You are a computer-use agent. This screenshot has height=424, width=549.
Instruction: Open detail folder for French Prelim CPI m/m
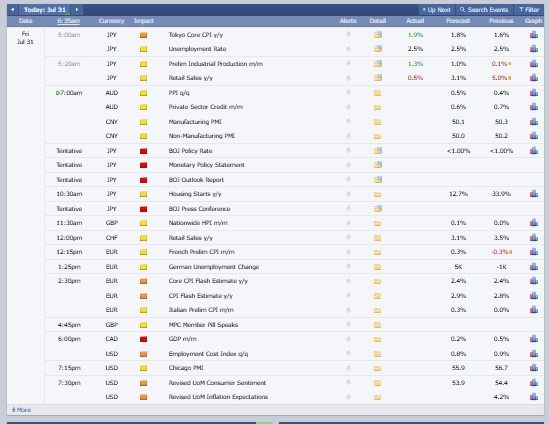coord(377,252)
